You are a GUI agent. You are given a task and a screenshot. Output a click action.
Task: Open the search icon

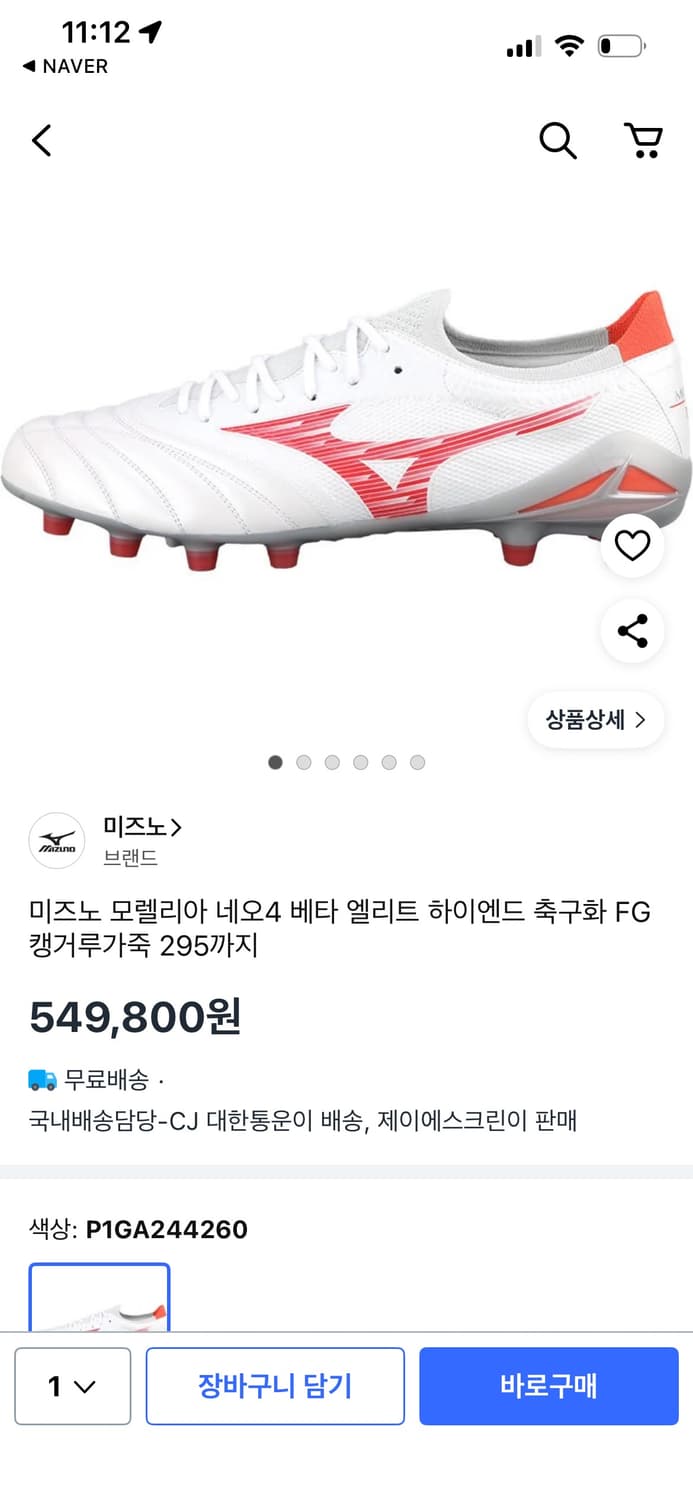click(x=557, y=141)
